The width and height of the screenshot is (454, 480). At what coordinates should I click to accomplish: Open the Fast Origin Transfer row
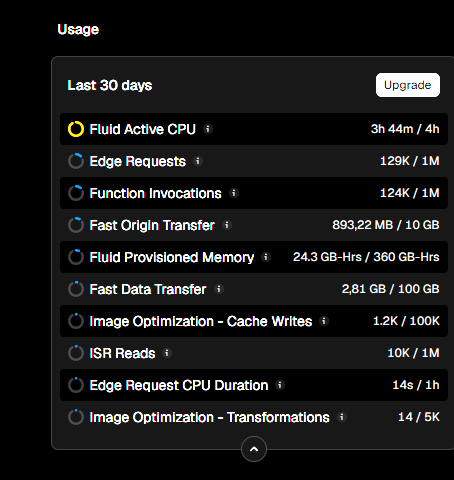click(254, 225)
